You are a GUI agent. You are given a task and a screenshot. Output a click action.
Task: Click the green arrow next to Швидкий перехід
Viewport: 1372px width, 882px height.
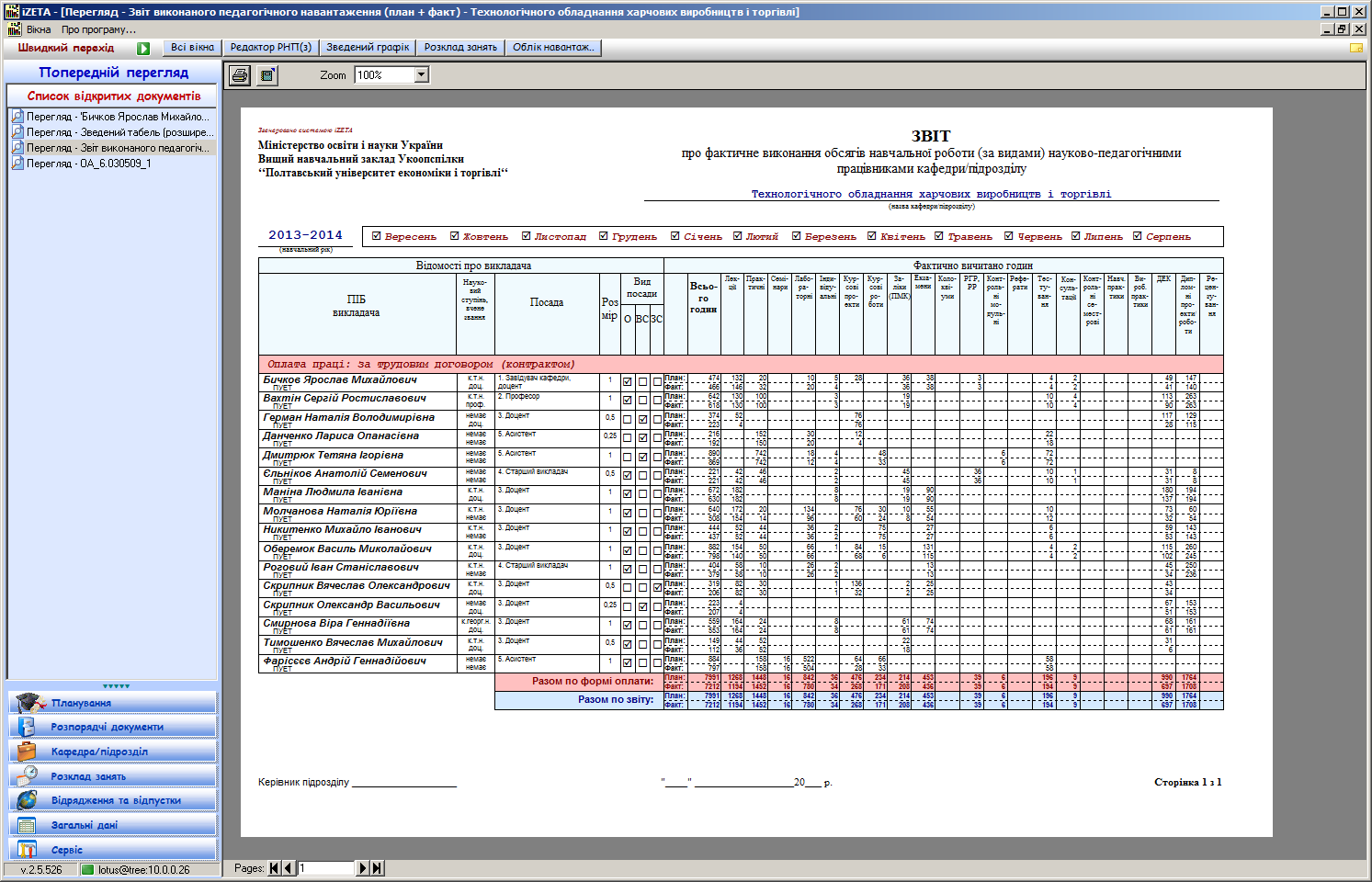143,49
